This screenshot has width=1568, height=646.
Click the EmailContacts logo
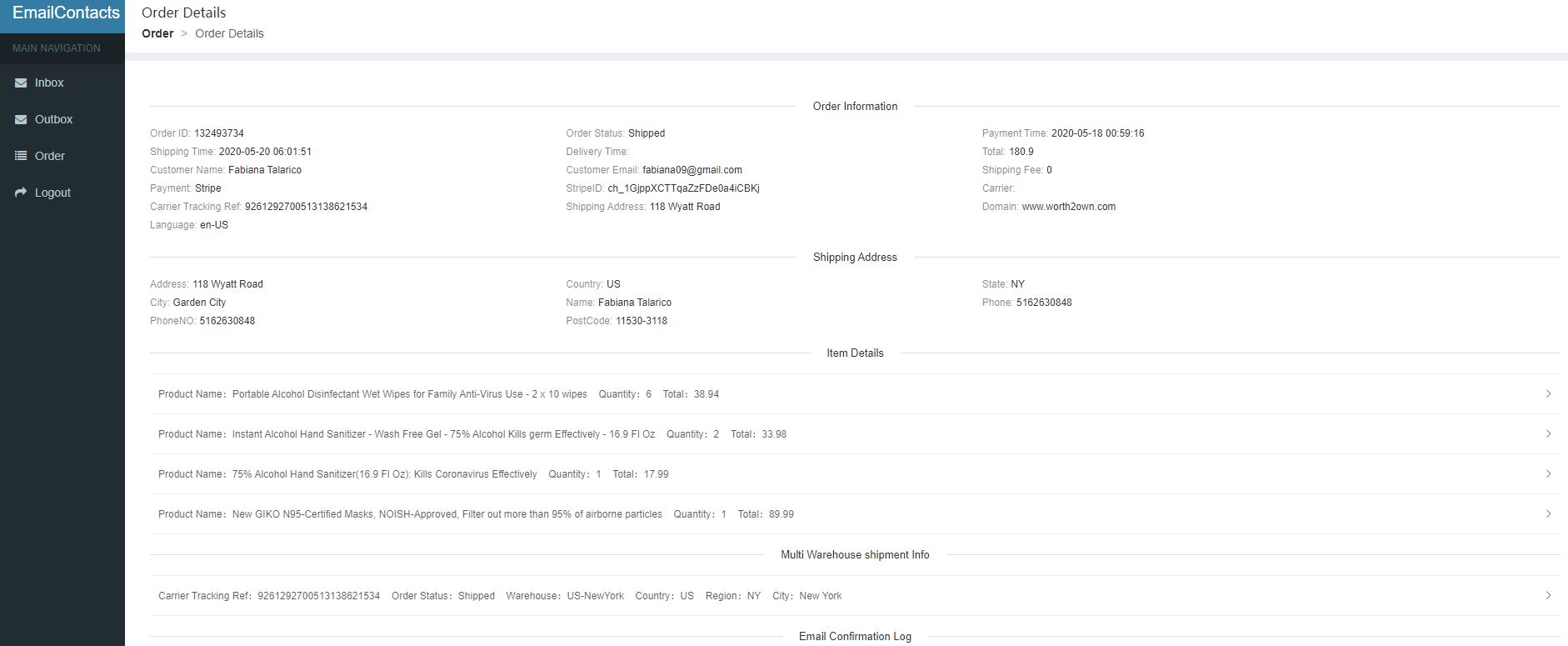point(66,13)
